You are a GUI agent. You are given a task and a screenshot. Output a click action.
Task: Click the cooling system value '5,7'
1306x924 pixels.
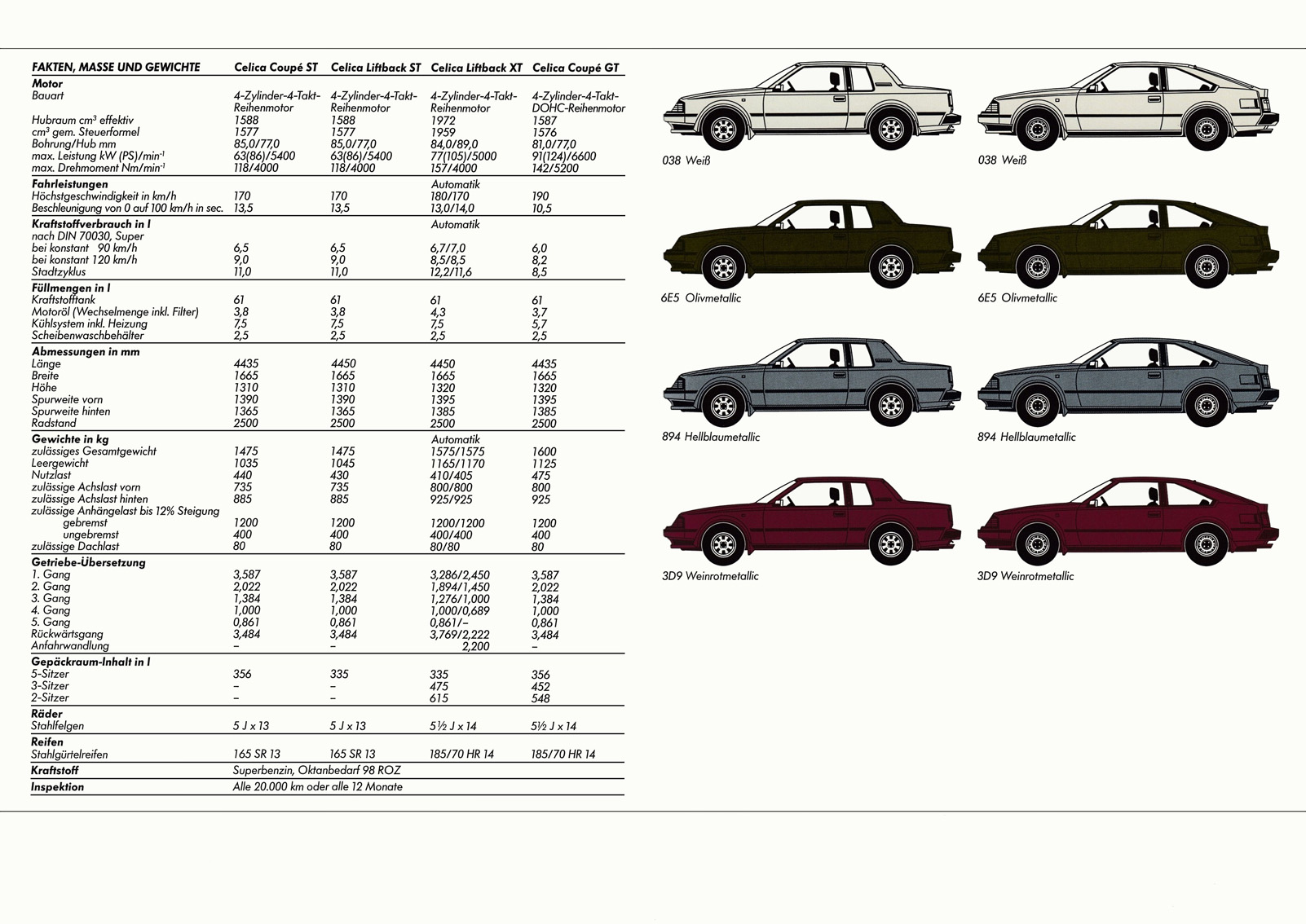540,324
